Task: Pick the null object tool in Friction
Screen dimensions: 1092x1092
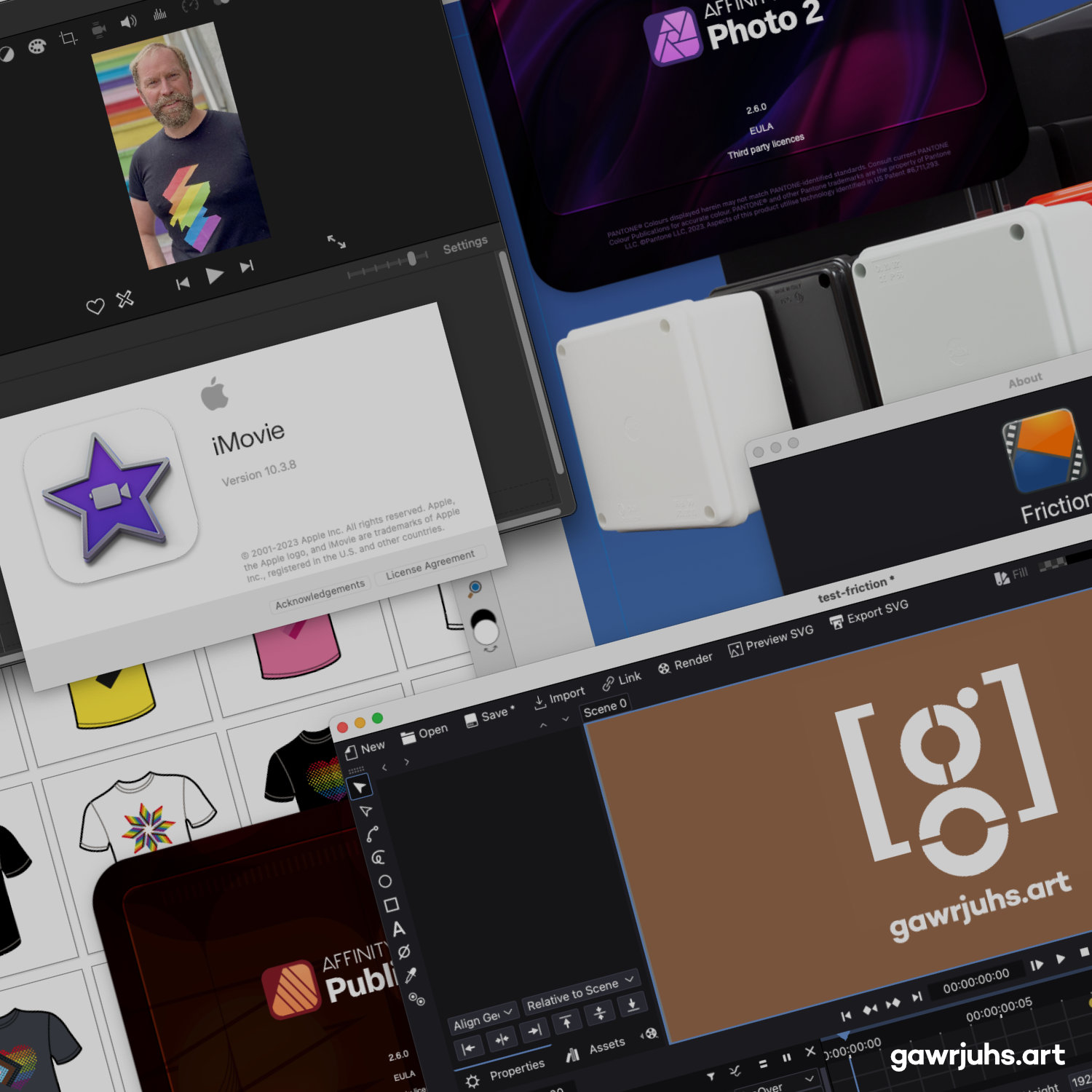Action: coord(404,951)
